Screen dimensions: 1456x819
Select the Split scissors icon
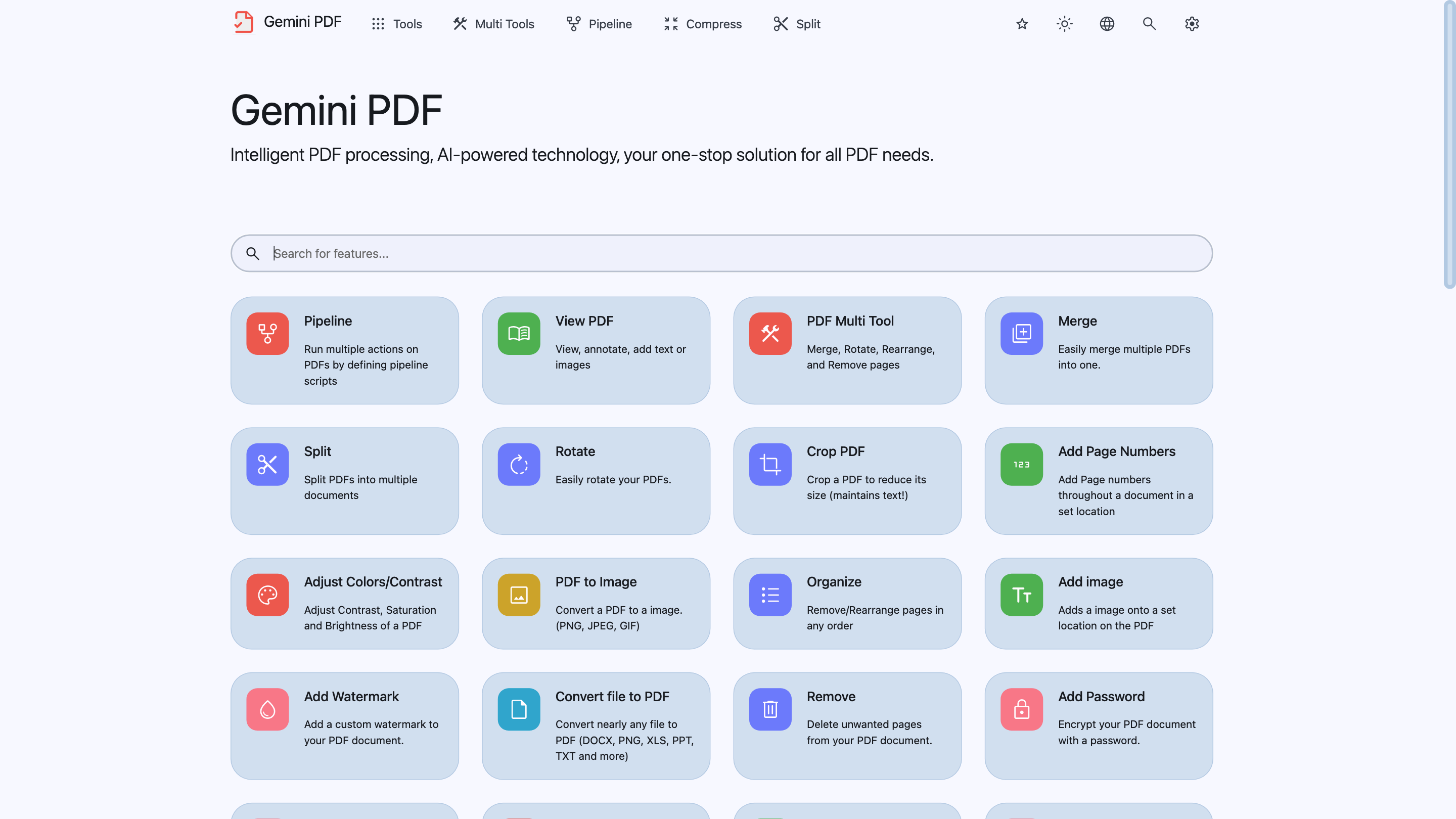pyautogui.click(x=267, y=464)
